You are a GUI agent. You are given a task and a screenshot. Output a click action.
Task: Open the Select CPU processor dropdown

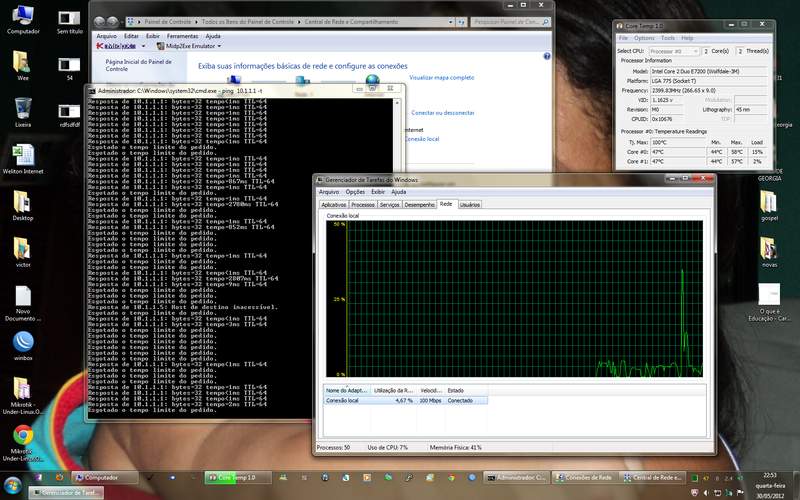coord(673,51)
